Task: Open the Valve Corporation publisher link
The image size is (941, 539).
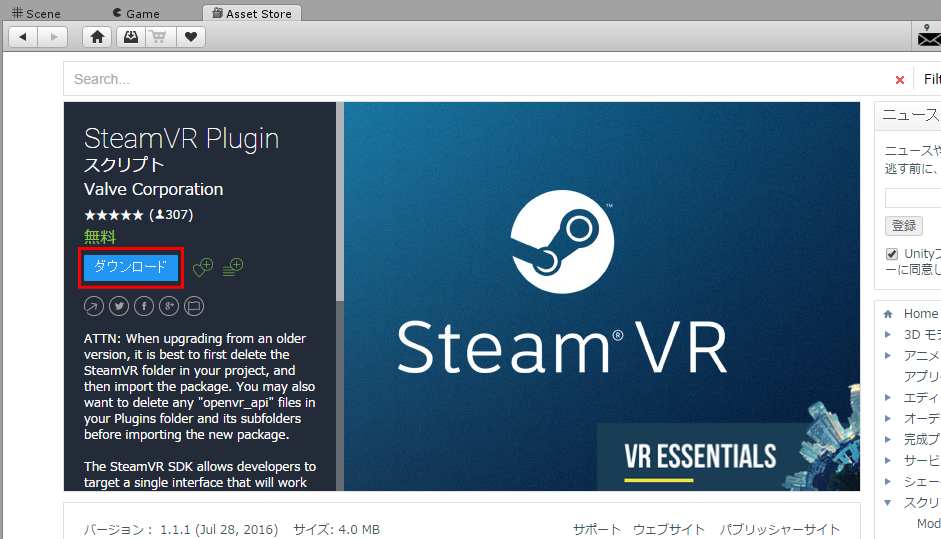Action: [154, 190]
